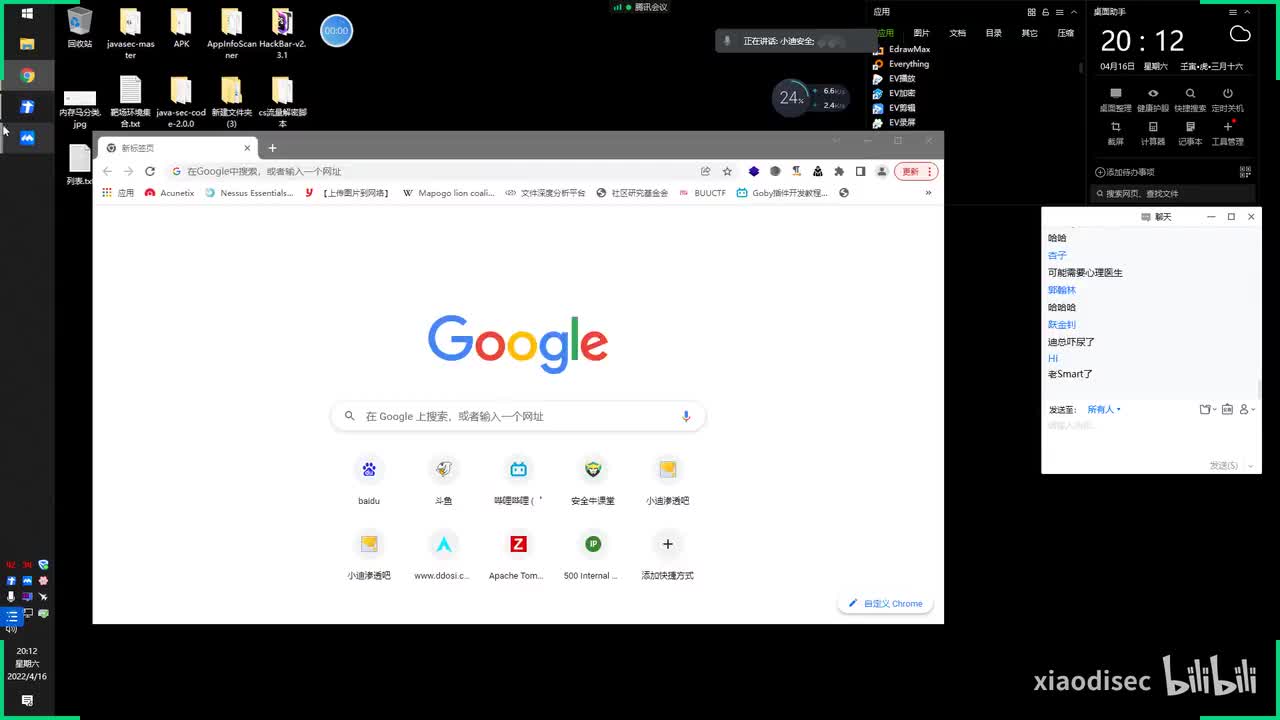
Task: Open 定时关机 power timer tool
Action: click(x=1228, y=99)
